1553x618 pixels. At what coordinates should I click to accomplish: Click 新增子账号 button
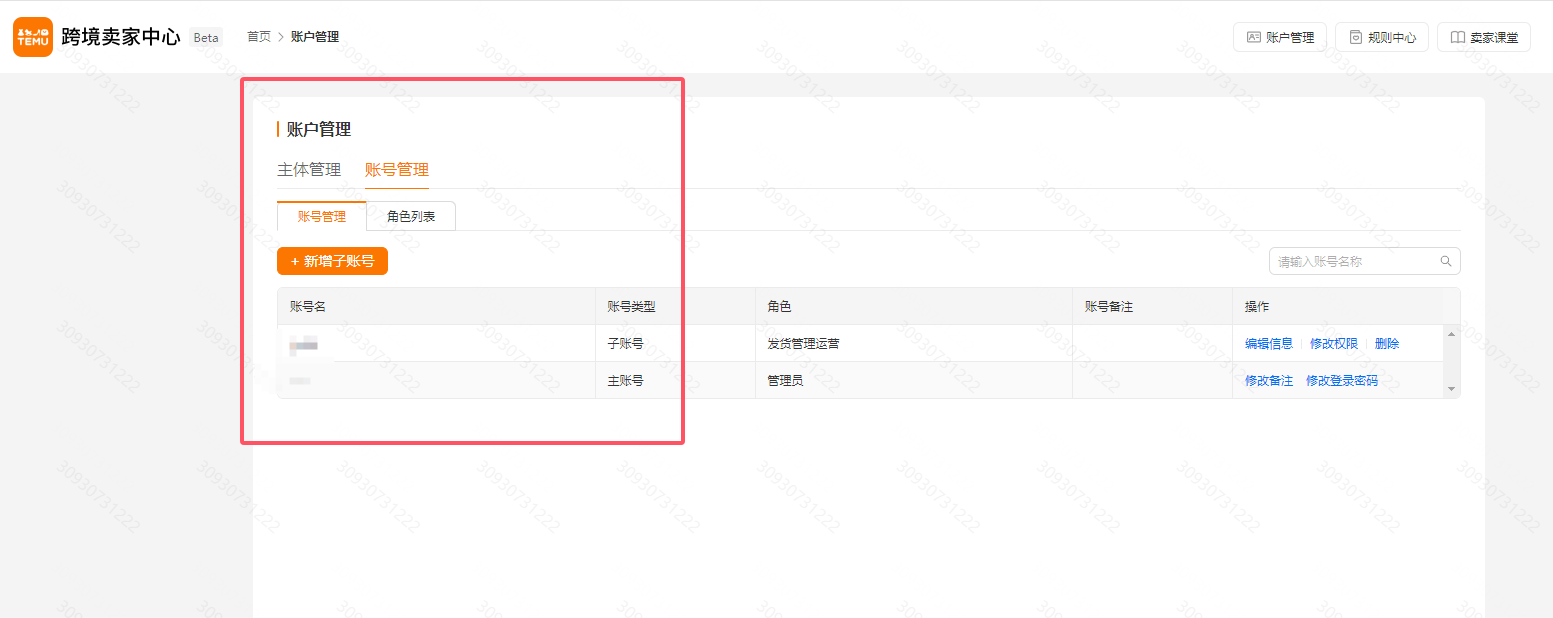[x=332, y=261]
